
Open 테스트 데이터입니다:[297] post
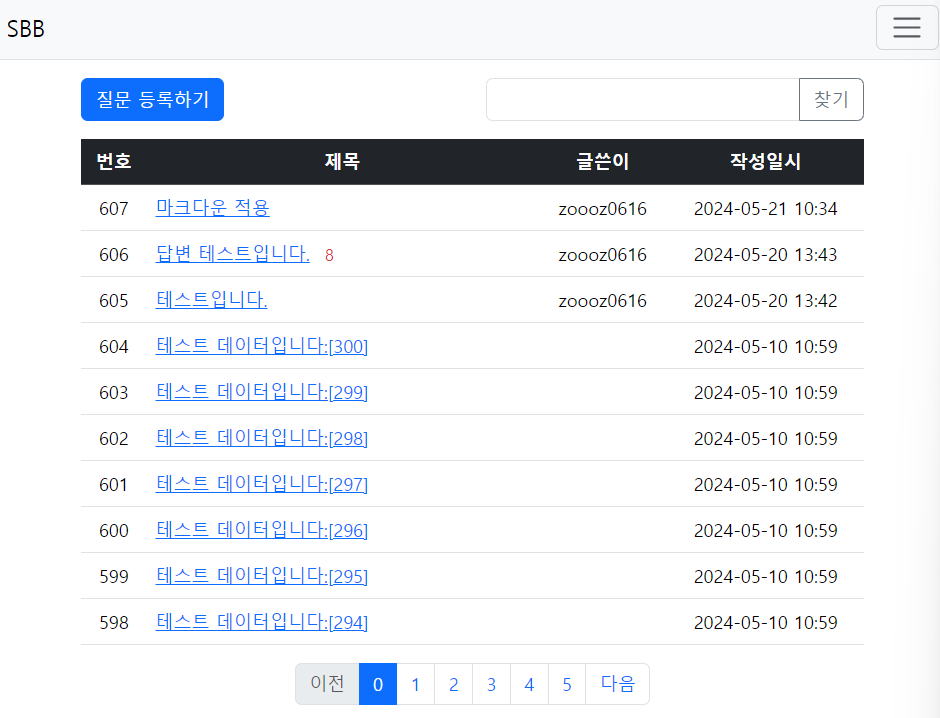tap(261, 484)
